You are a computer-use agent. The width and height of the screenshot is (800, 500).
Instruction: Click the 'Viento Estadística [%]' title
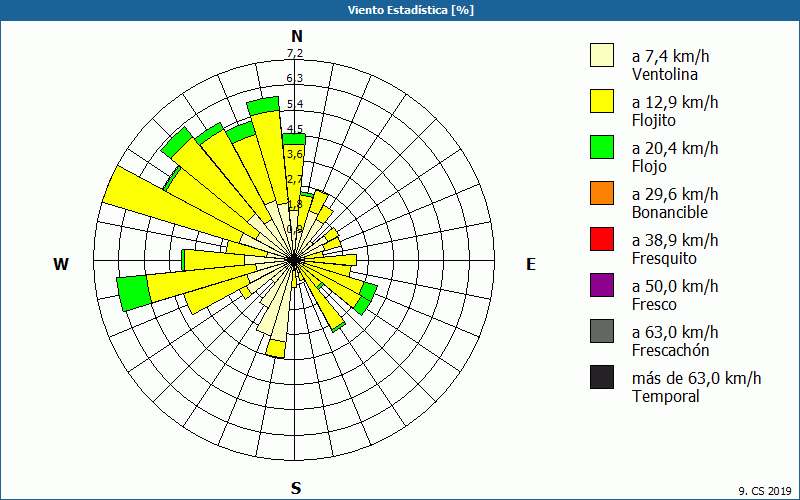411,10
